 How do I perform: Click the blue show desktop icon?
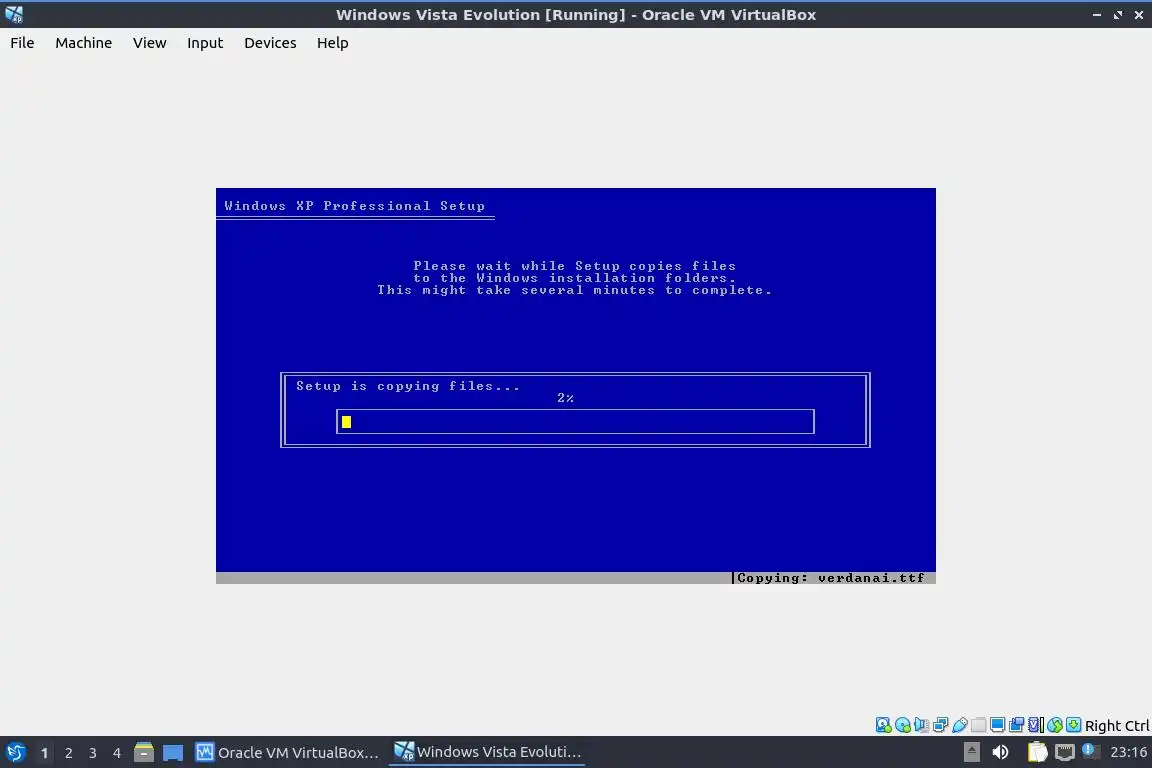click(173, 753)
